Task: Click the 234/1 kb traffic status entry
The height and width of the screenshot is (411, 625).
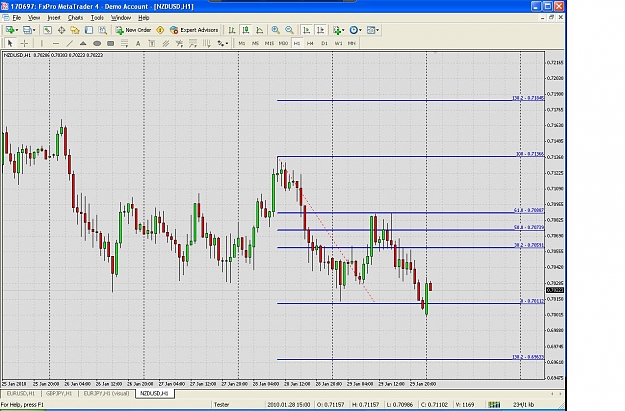Action: coord(523,405)
